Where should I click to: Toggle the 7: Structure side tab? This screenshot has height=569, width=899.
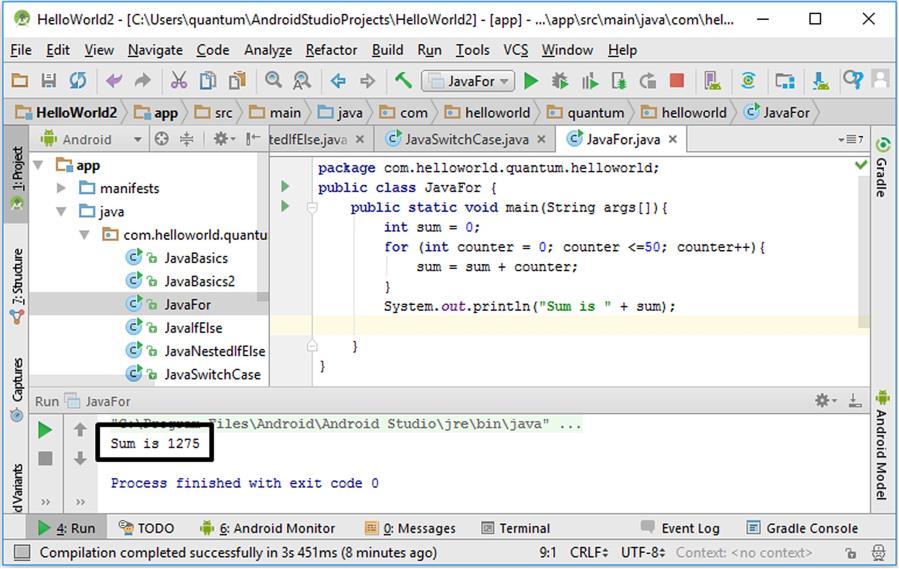(x=17, y=284)
